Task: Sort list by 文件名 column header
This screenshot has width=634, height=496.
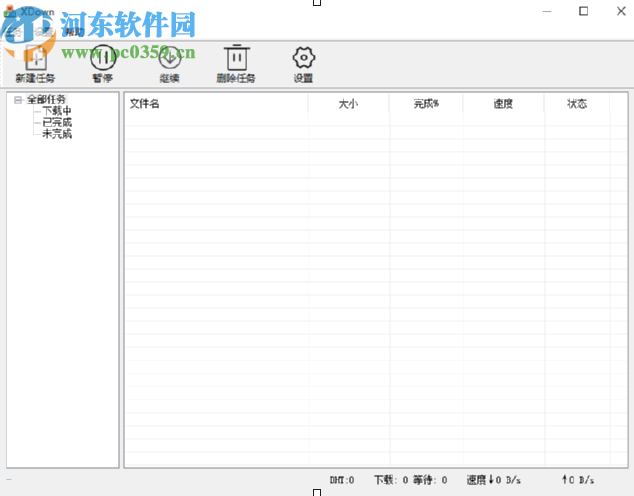Action: [x=217, y=104]
